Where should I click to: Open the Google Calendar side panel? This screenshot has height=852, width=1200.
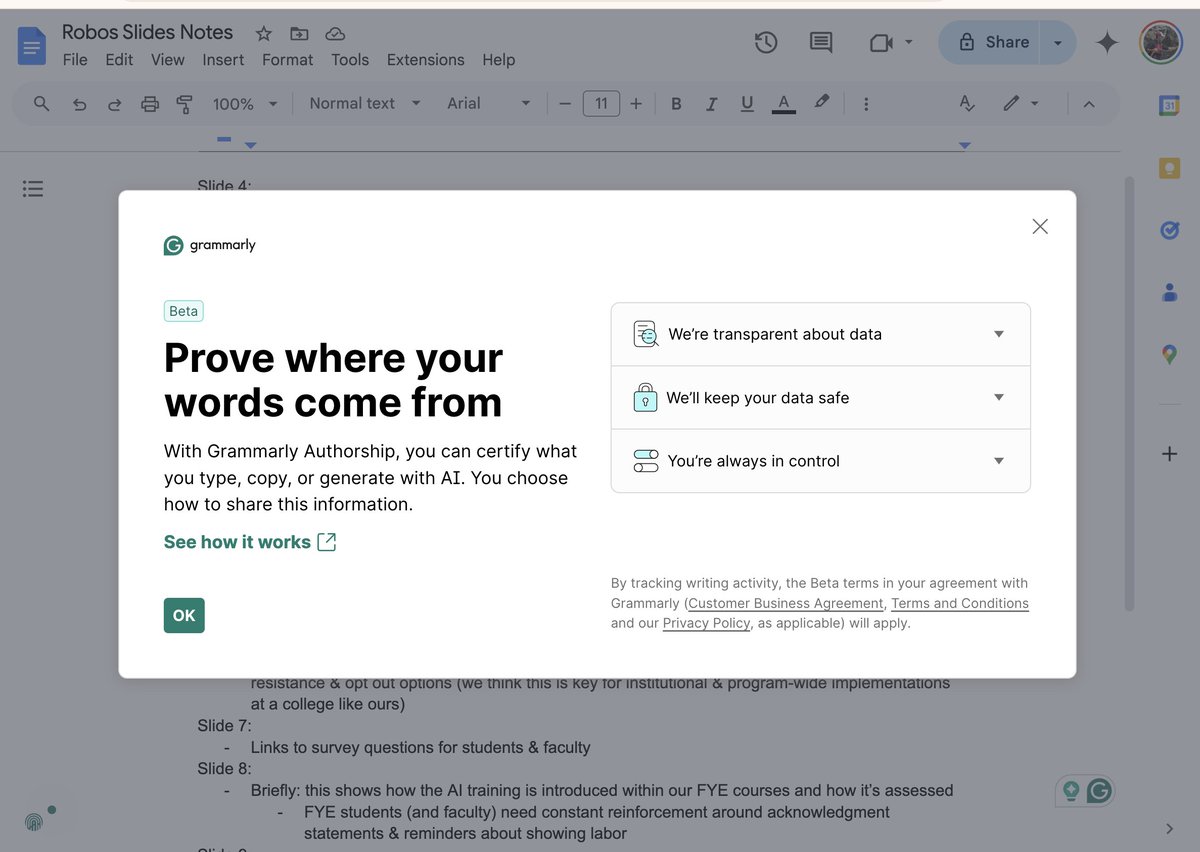coord(1169,105)
